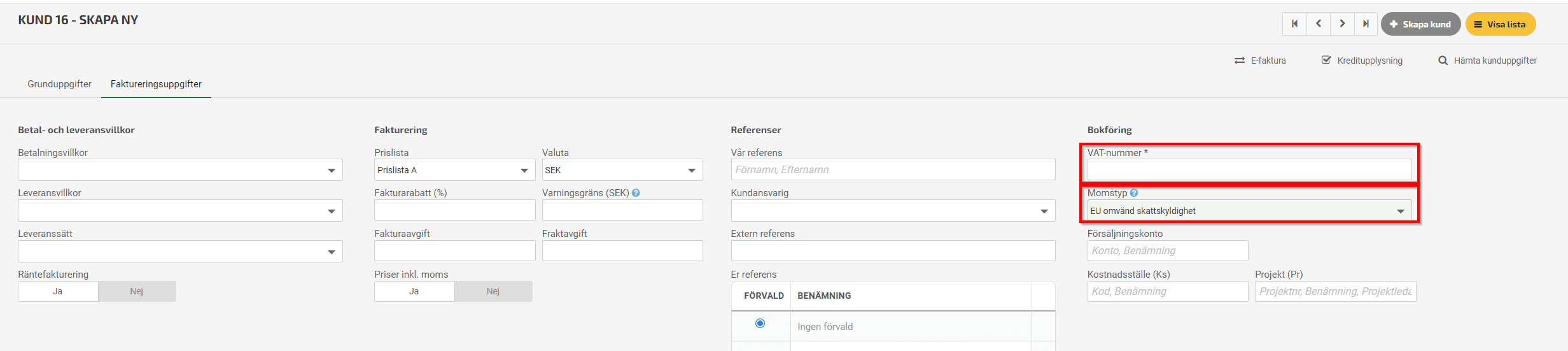
Task: Set Räntefakturering to Ja
Action: (58, 291)
